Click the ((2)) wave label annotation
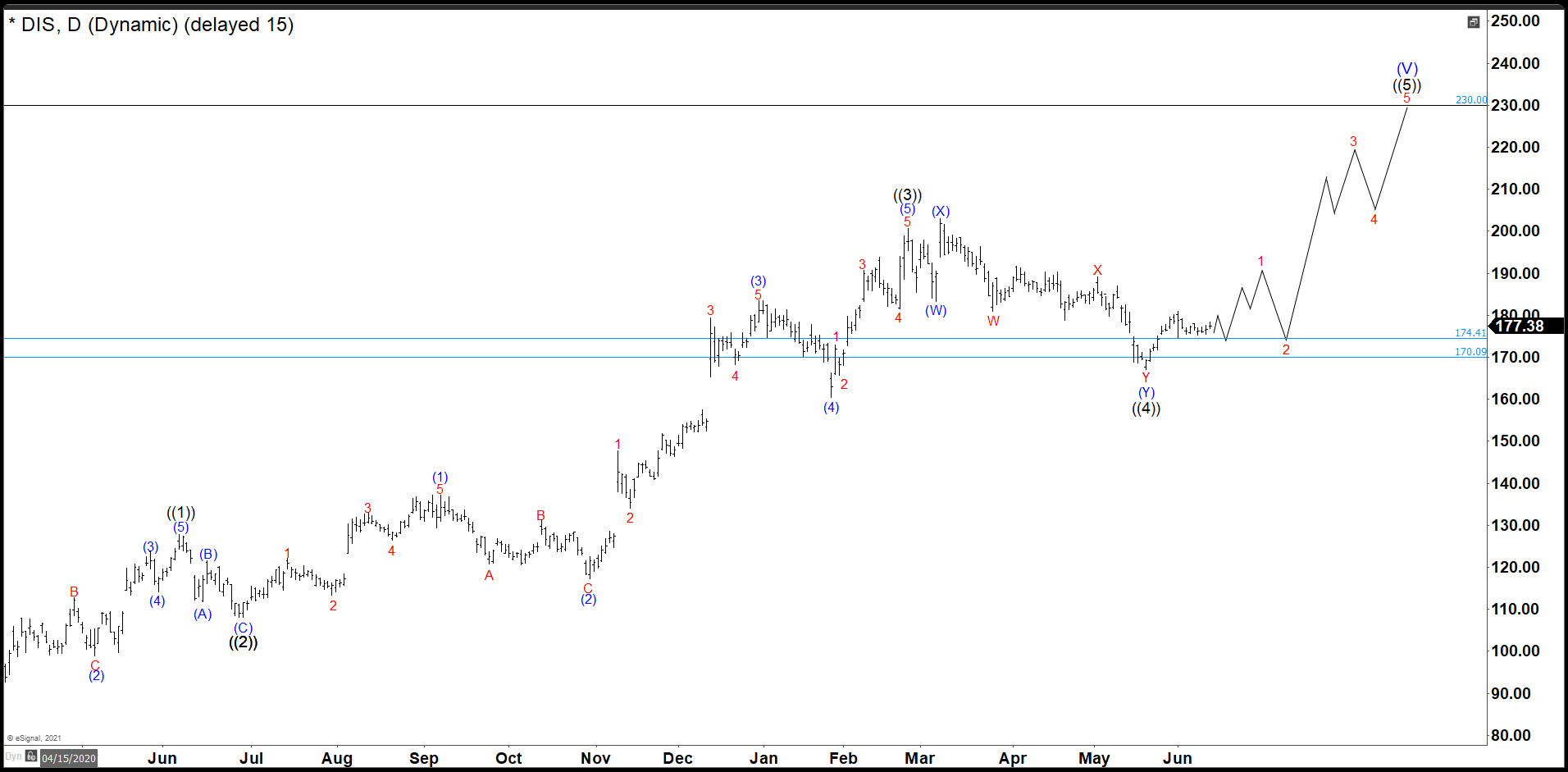The height and width of the screenshot is (772, 1568). pos(244,642)
